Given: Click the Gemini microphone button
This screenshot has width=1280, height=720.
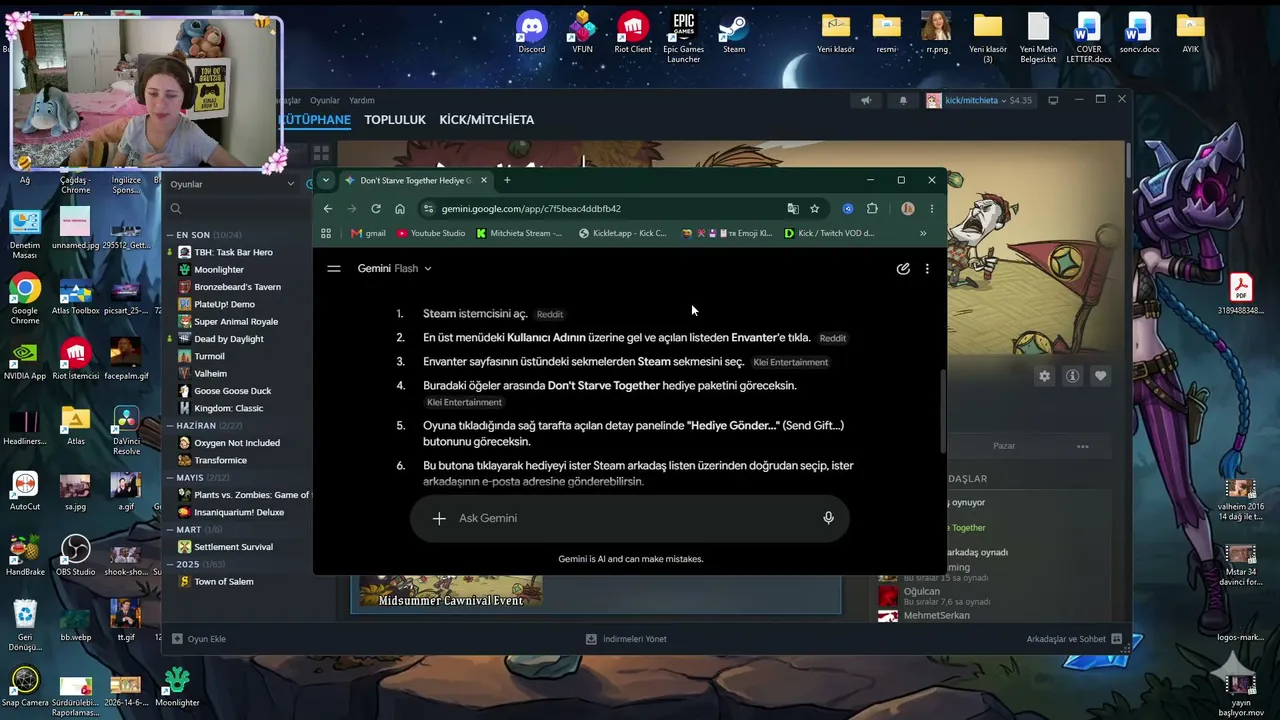Looking at the screenshot, I should click(828, 518).
